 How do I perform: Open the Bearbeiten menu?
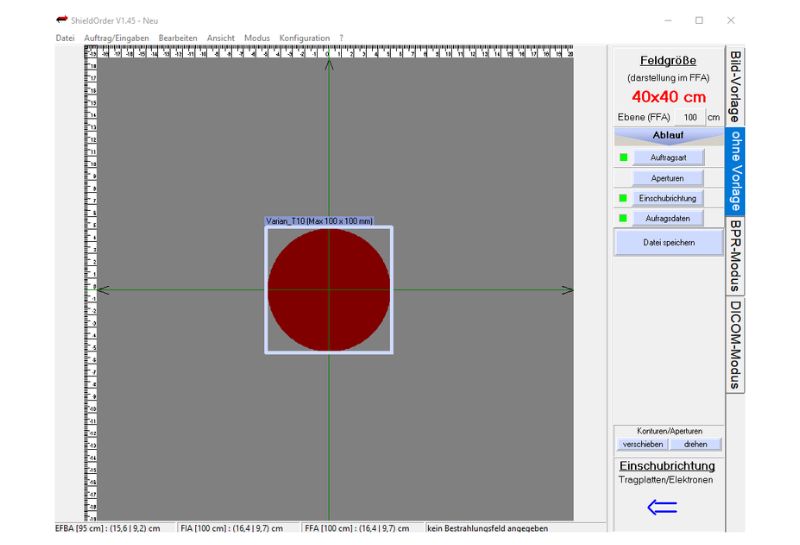coord(179,38)
